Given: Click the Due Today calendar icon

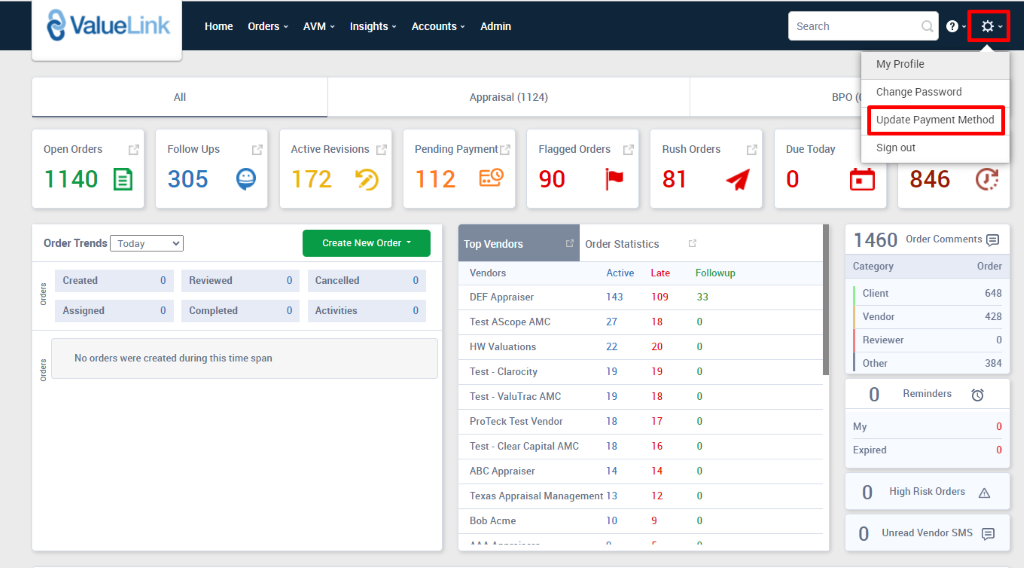Looking at the screenshot, I should (861, 180).
